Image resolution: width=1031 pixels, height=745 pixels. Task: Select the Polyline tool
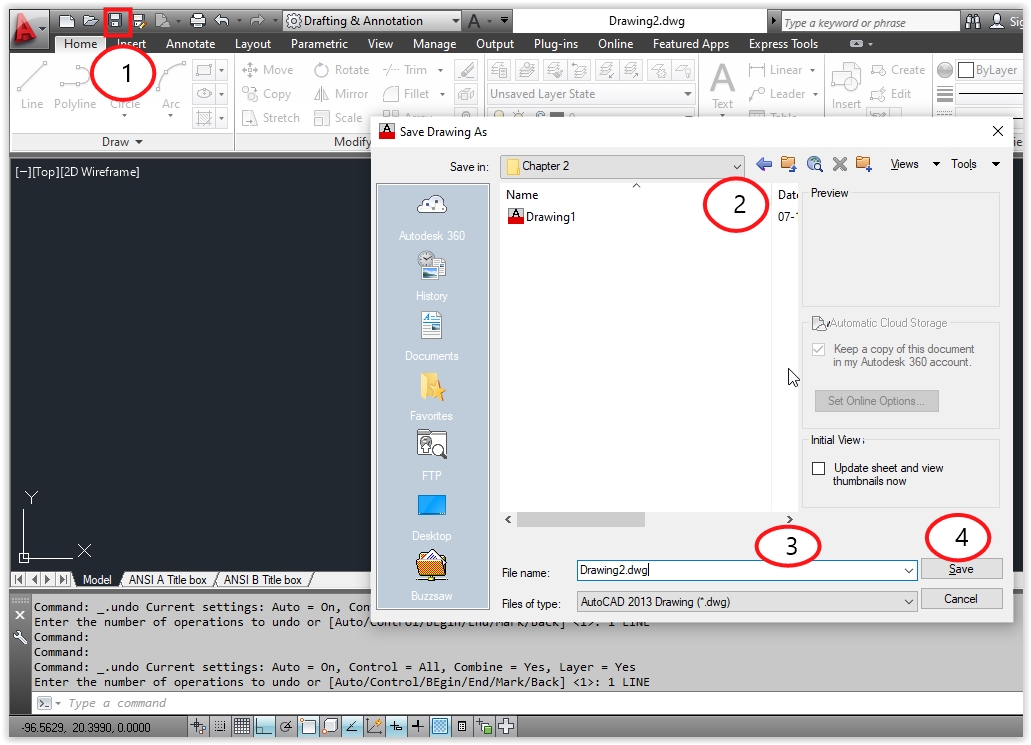coord(75,85)
